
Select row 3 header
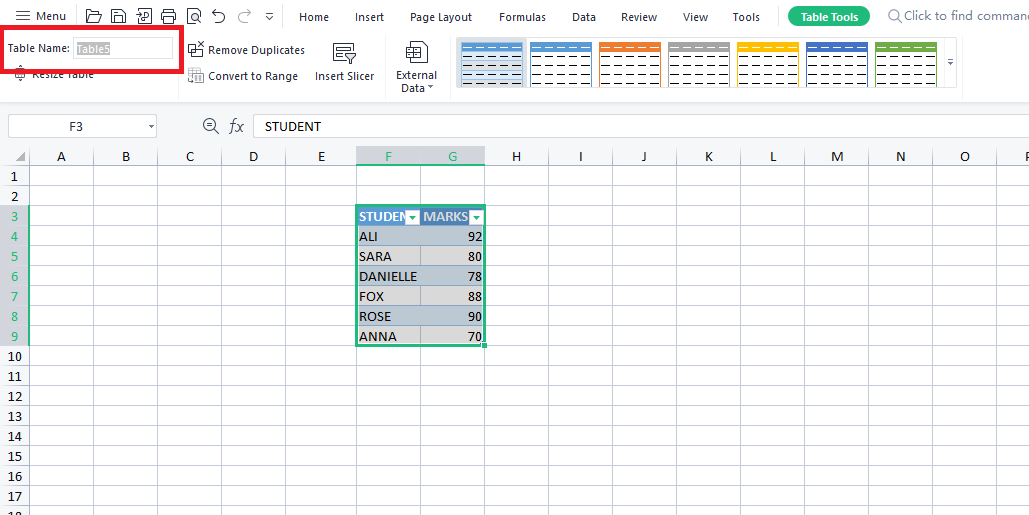(15, 216)
